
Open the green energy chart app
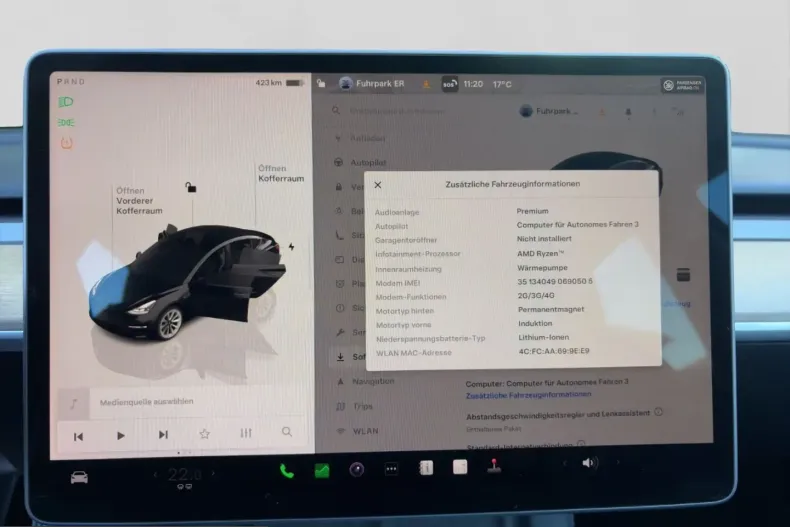(x=322, y=471)
